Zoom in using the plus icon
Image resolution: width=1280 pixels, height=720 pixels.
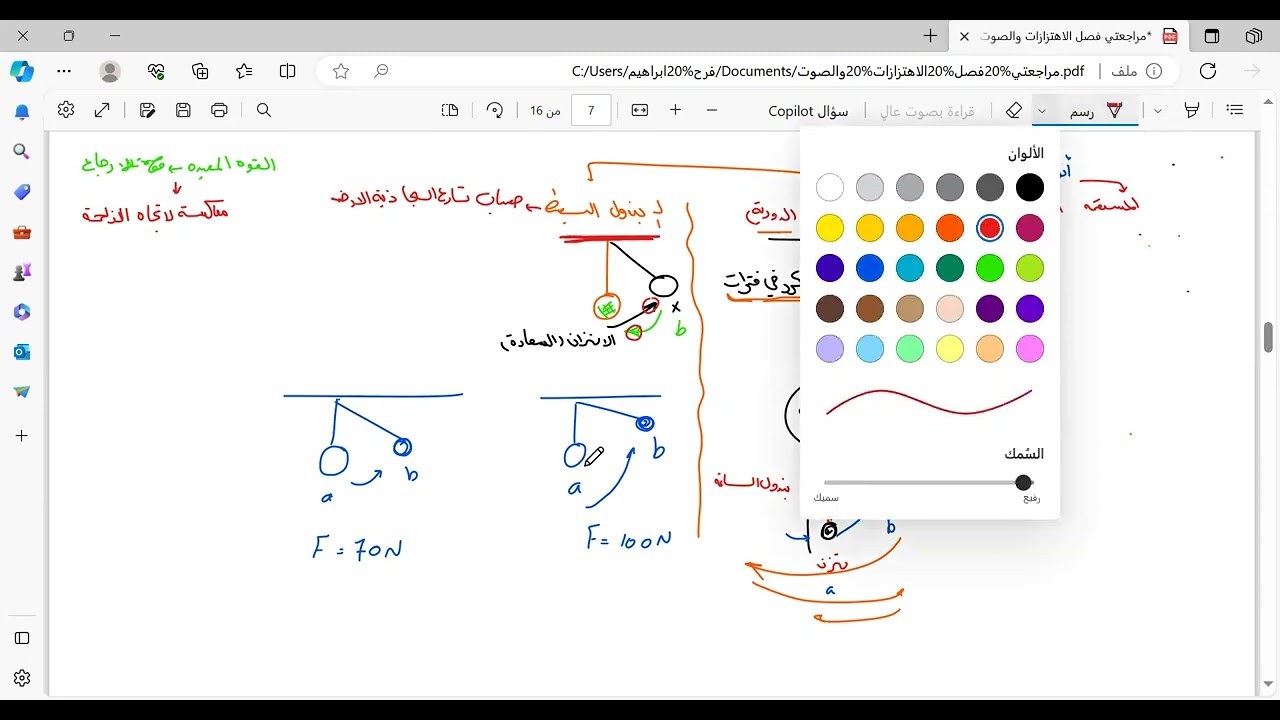pos(676,110)
